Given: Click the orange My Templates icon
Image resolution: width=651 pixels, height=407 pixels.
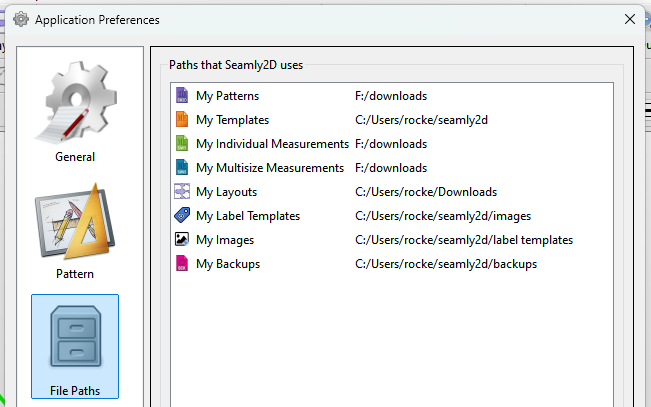Looking at the screenshot, I should 181,120.
